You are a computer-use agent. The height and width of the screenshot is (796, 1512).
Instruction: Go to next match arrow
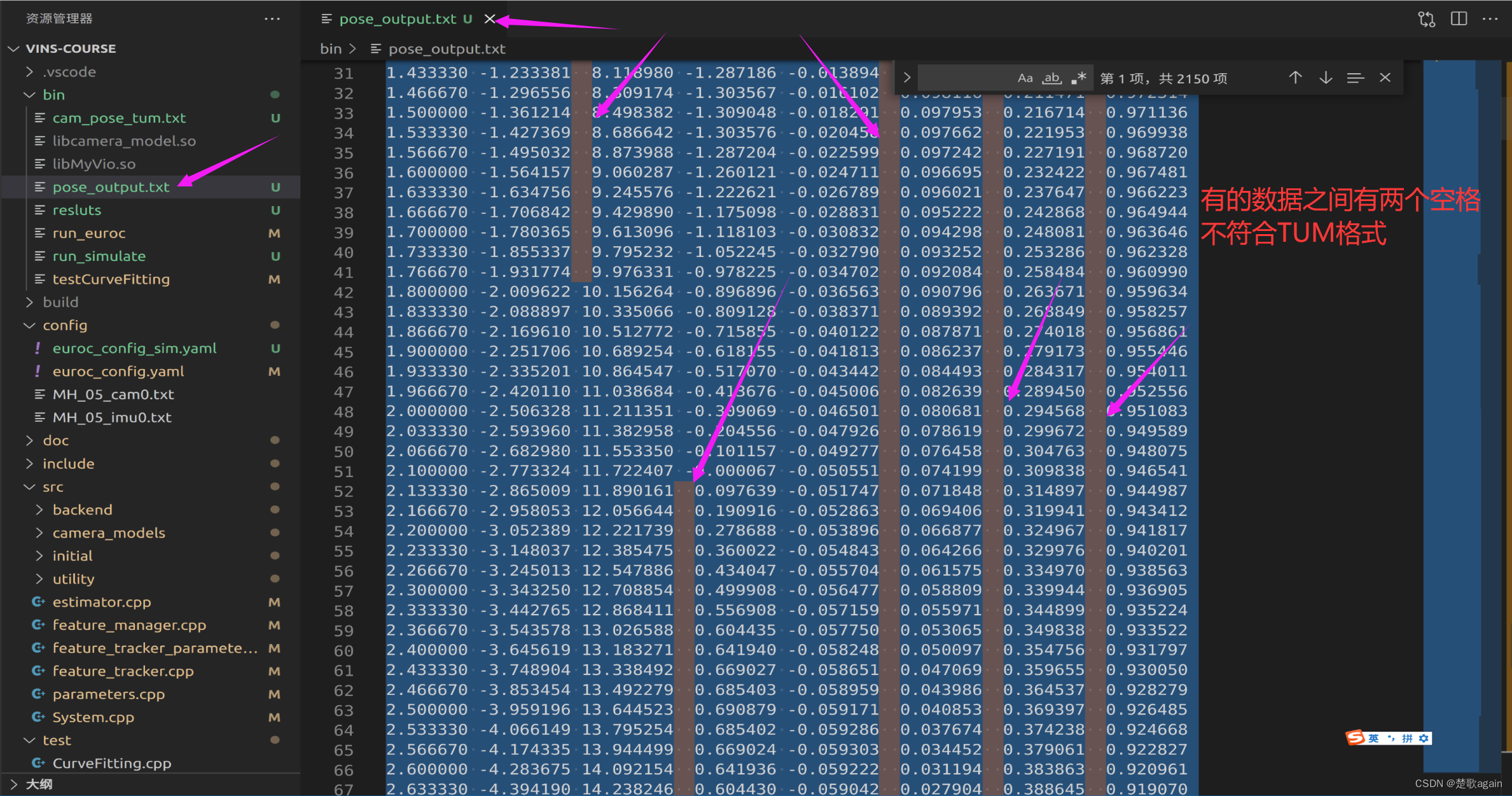coord(1326,78)
